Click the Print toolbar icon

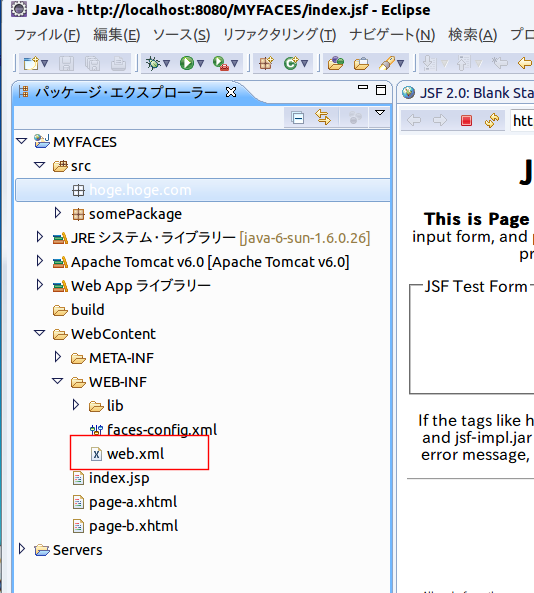tap(118, 63)
